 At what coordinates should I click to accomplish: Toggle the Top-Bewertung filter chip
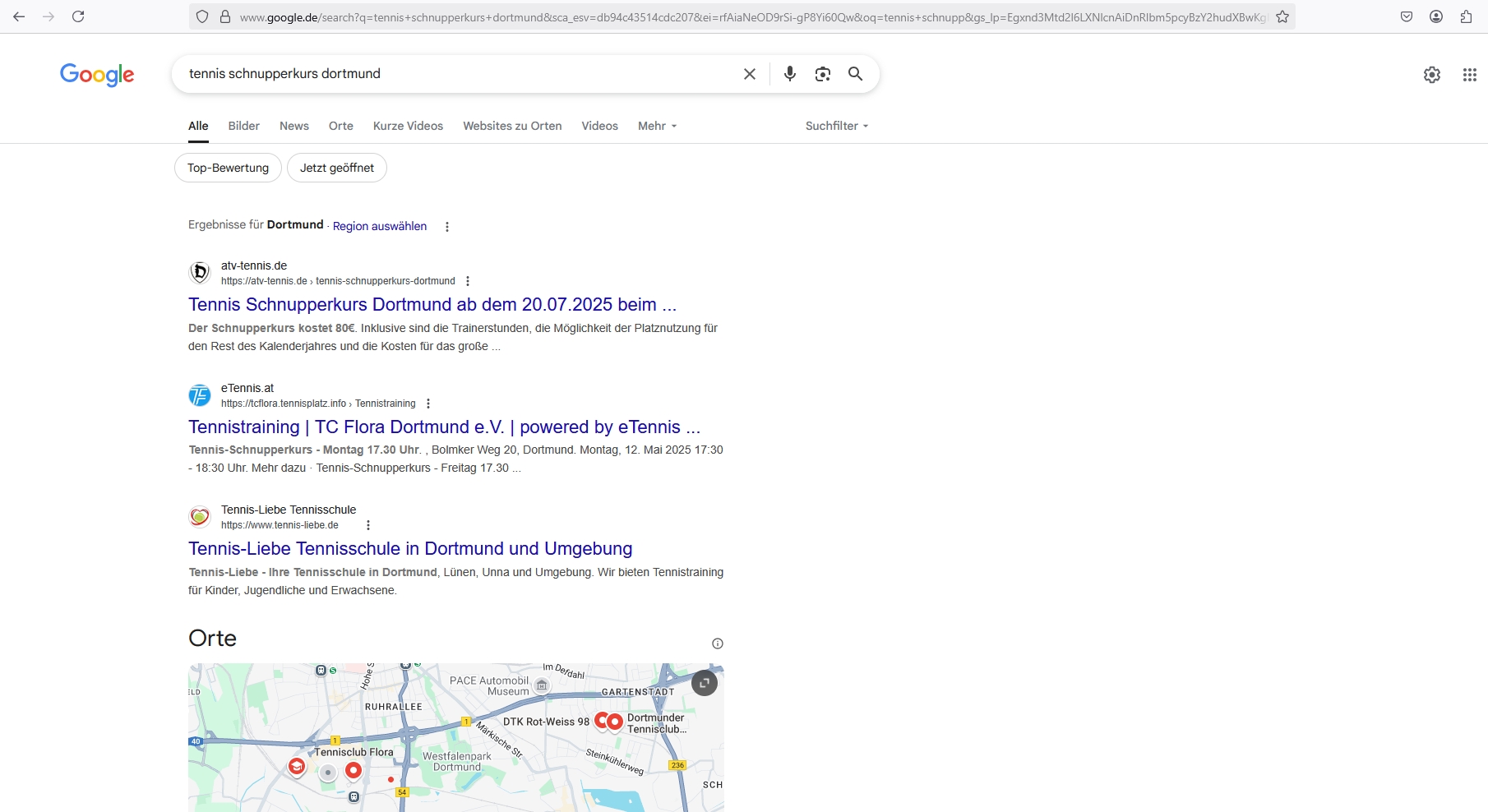tap(228, 168)
